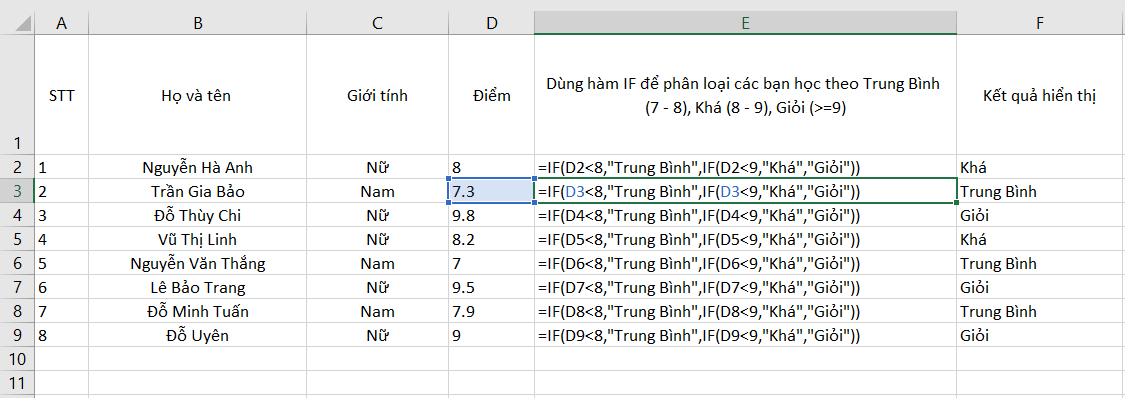Select name cell Nguyễn Hà Anh

197,167
